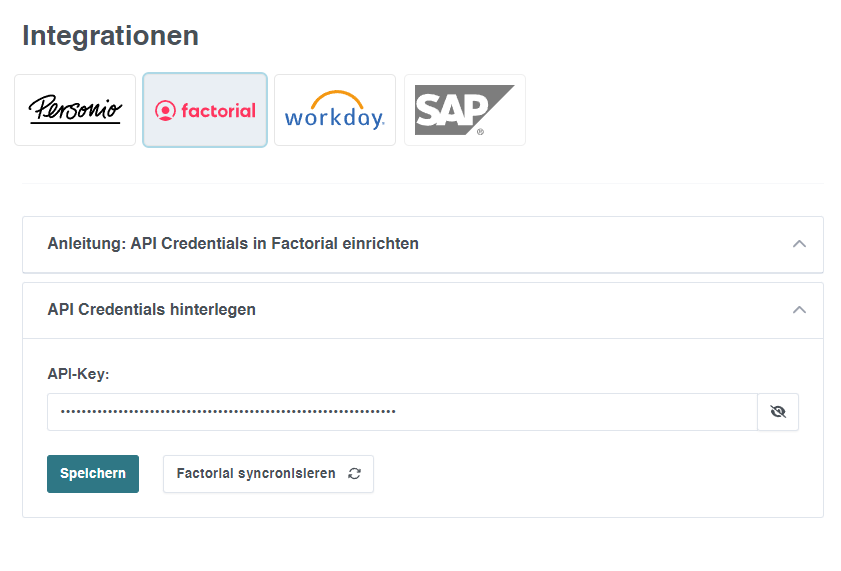Toggle the 'Anleitung: API Credentials in Factorial einrichten' header
The width and height of the screenshot is (841, 571).
tap(423, 244)
